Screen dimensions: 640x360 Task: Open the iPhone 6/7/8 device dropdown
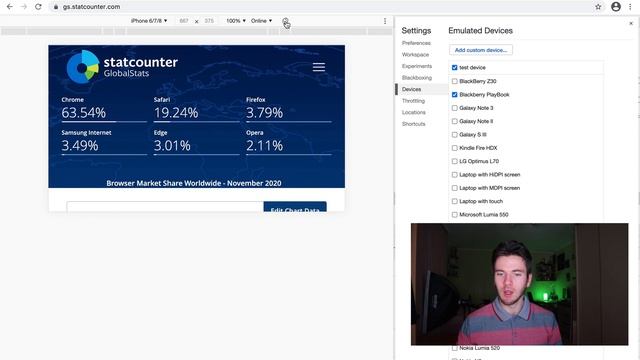pos(149,21)
